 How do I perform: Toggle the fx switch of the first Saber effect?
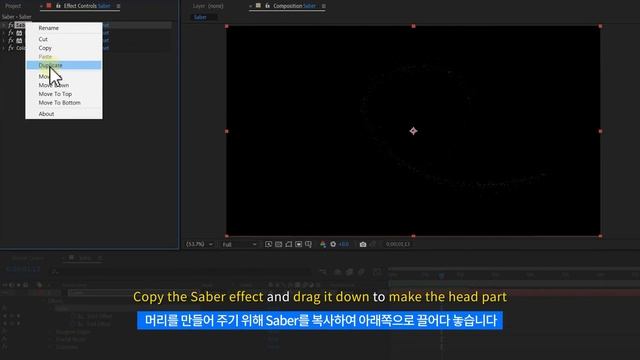[11, 25]
